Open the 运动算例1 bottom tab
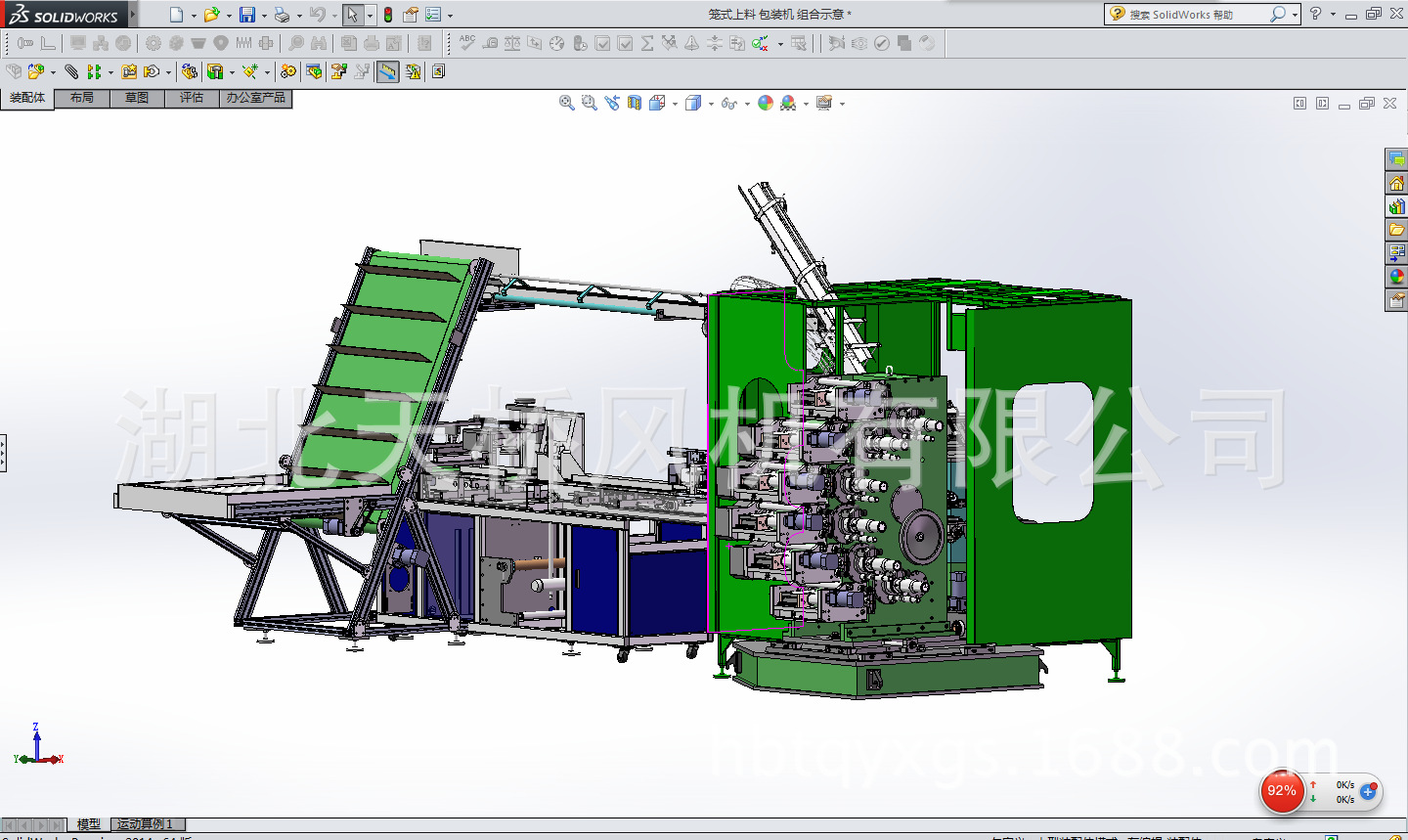Viewport: 1408px width, 840px height. coord(146,824)
